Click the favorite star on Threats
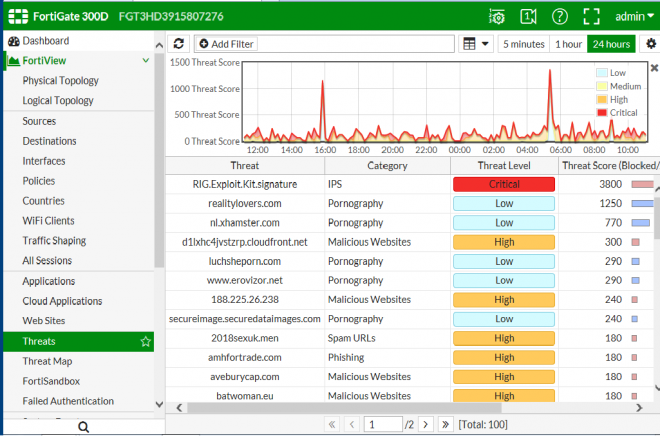Image resolution: width=660 pixels, height=436 pixels. point(146,341)
